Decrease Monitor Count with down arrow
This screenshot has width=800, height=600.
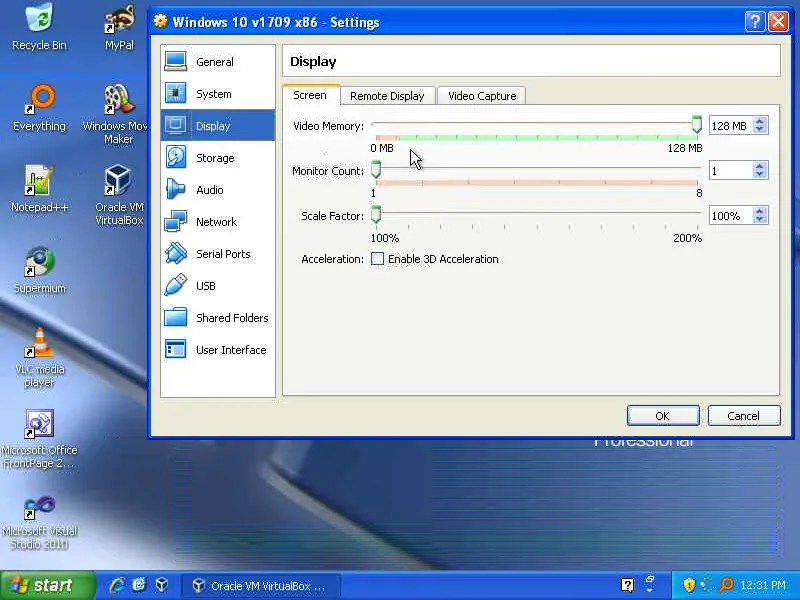point(760,174)
